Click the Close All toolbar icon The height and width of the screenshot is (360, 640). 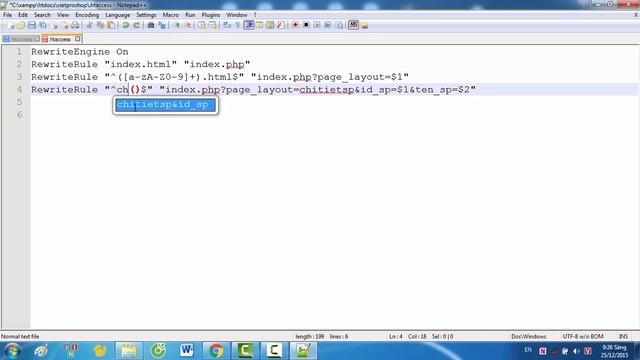(x=64, y=25)
